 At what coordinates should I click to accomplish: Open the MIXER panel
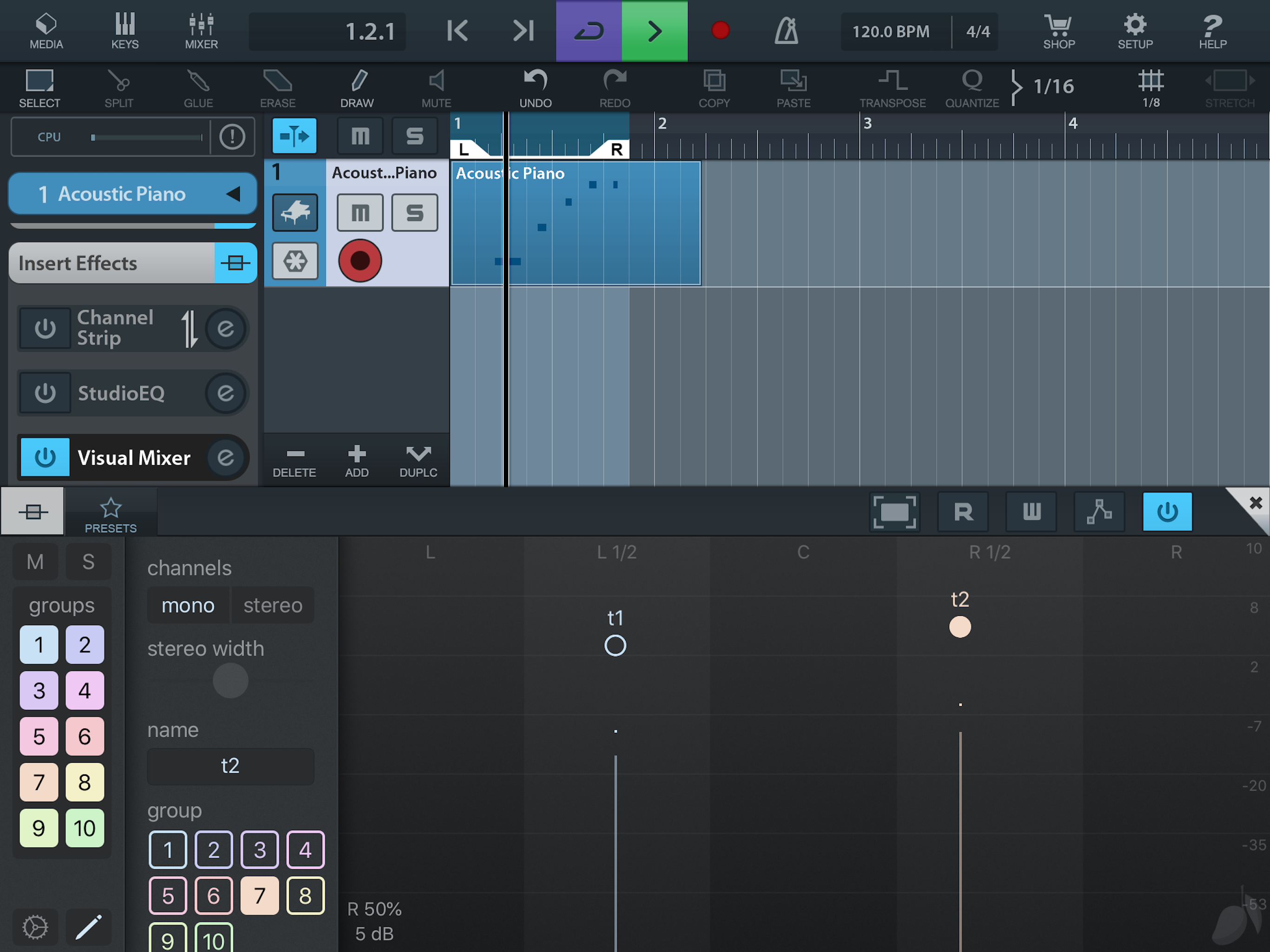pos(201,31)
